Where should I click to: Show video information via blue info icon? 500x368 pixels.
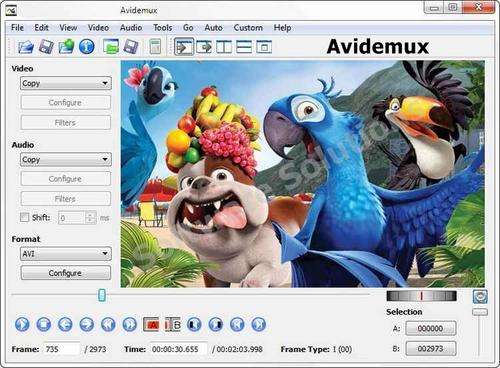(x=87, y=47)
